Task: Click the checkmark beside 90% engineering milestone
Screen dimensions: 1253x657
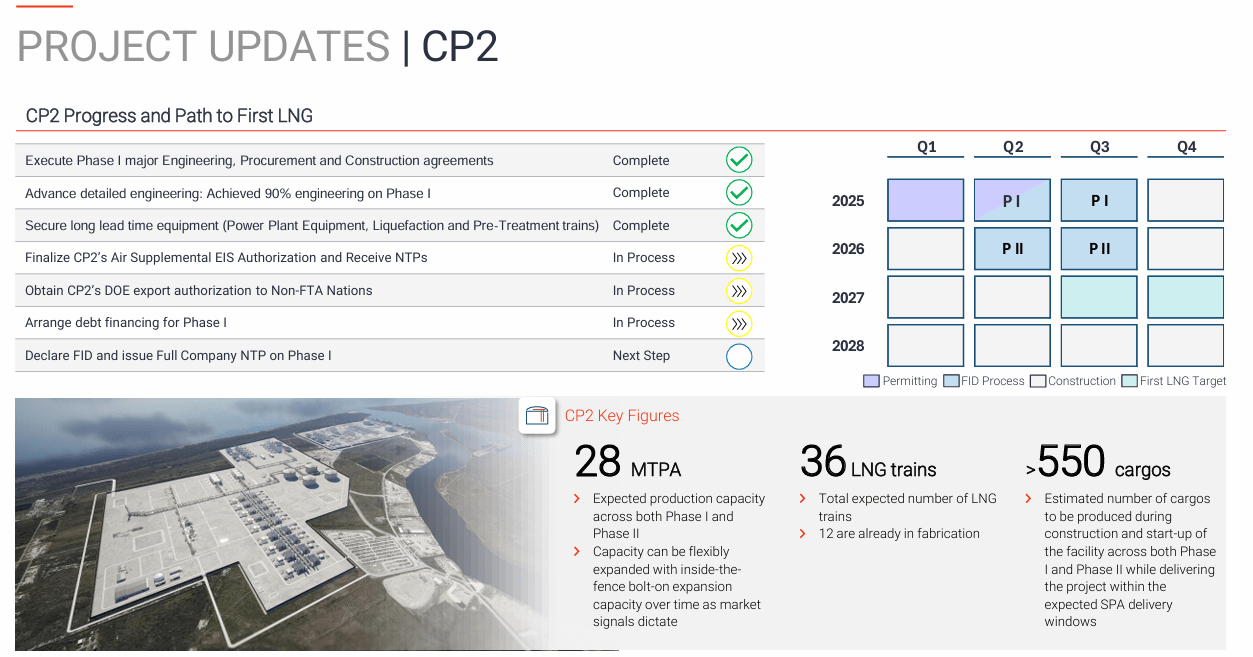Action: pos(739,192)
